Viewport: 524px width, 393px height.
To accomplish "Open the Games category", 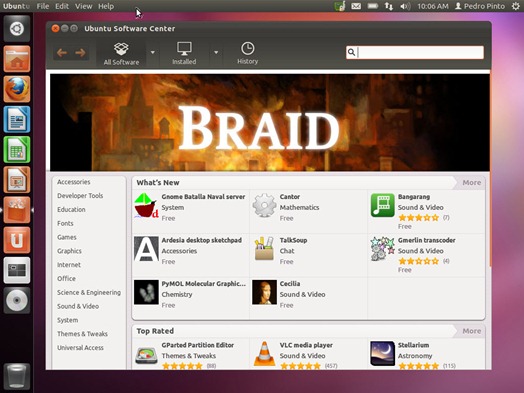I will 67,237.
